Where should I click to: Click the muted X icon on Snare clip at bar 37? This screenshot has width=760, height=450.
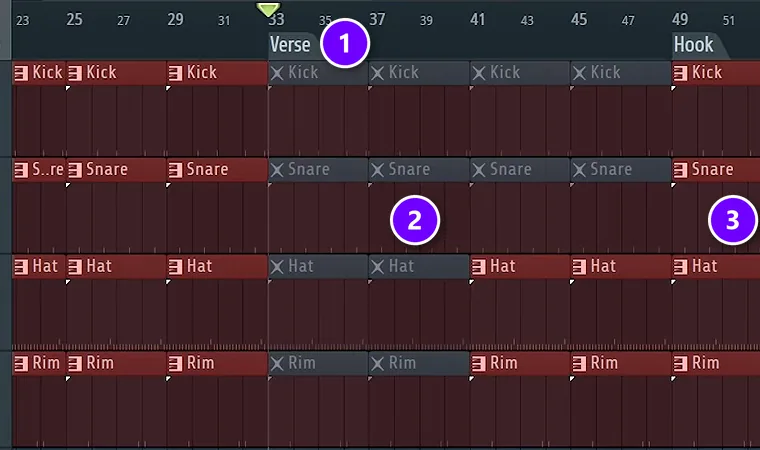pyautogui.click(x=378, y=170)
